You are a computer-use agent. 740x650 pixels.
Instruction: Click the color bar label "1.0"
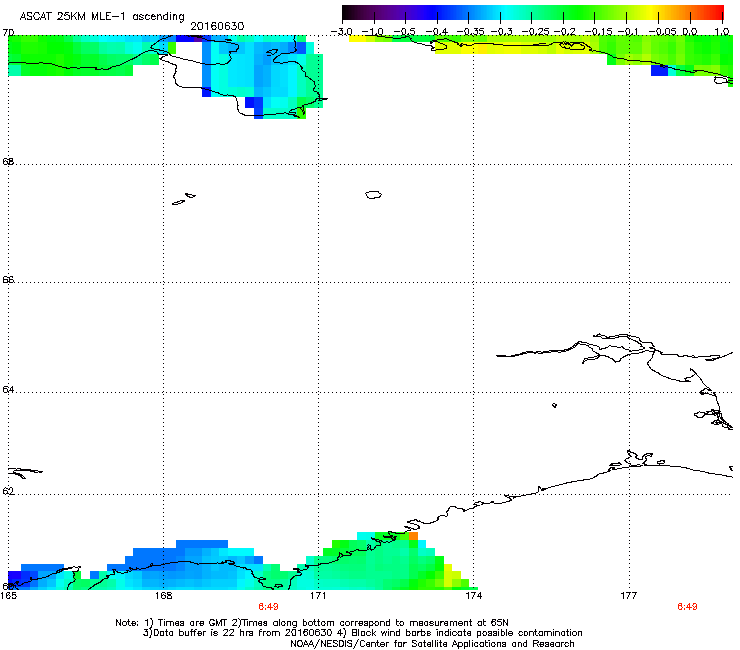click(722, 32)
